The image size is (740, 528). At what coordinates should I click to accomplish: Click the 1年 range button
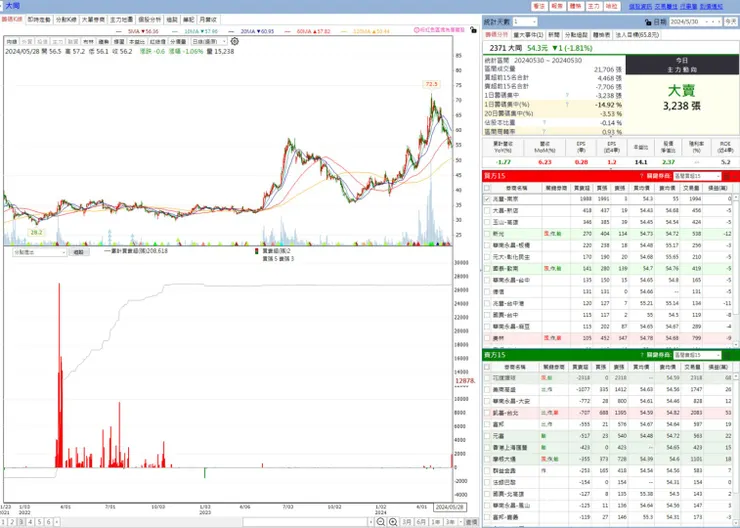coord(436,522)
